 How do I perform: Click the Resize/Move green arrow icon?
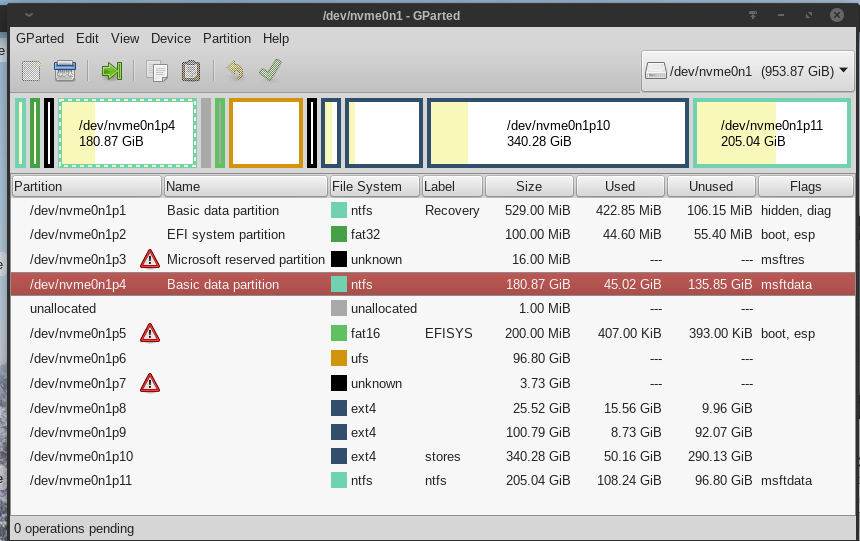pyautogui.click(x=111, y=71)
